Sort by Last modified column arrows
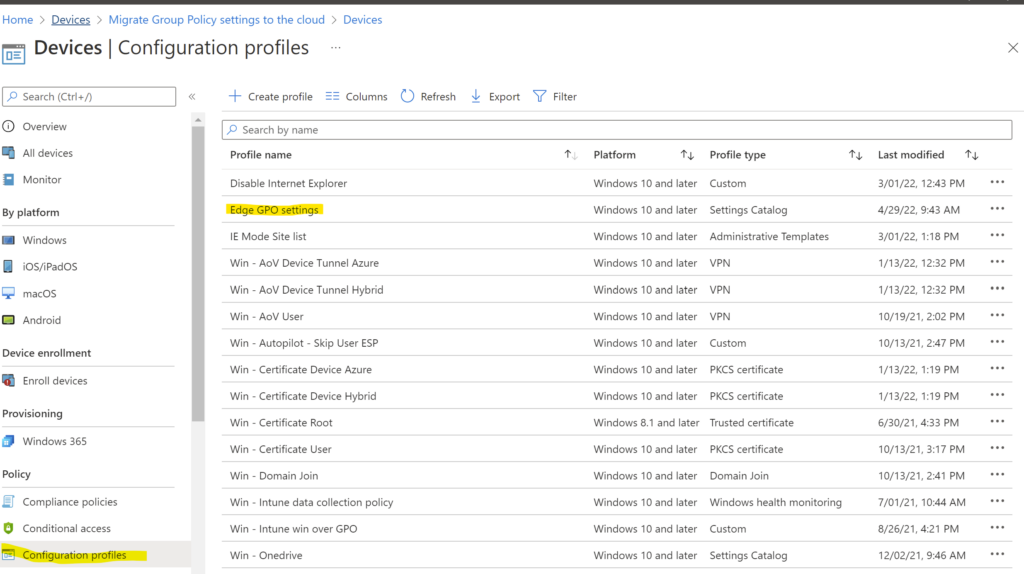The width and height of the screenshot is (1024, 574). [x=972, y=155]
